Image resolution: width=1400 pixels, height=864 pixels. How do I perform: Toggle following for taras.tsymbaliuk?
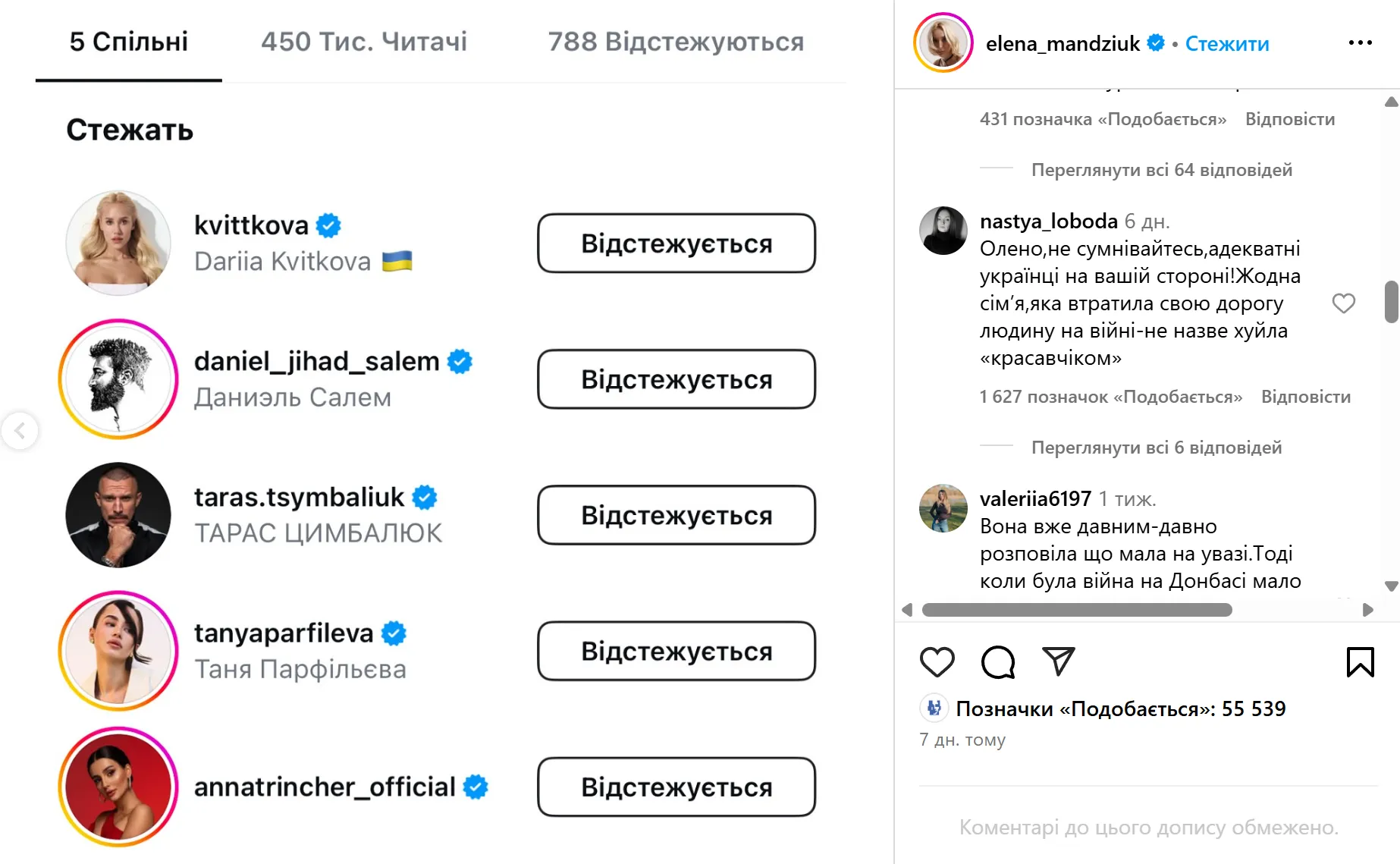click(676, 515)
